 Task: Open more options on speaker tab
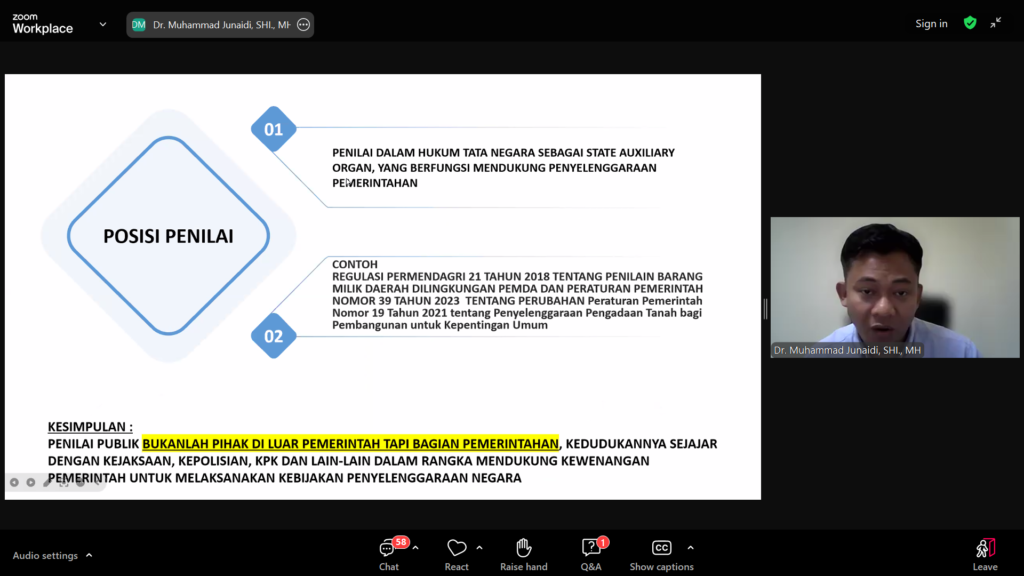tap(303, 25)
